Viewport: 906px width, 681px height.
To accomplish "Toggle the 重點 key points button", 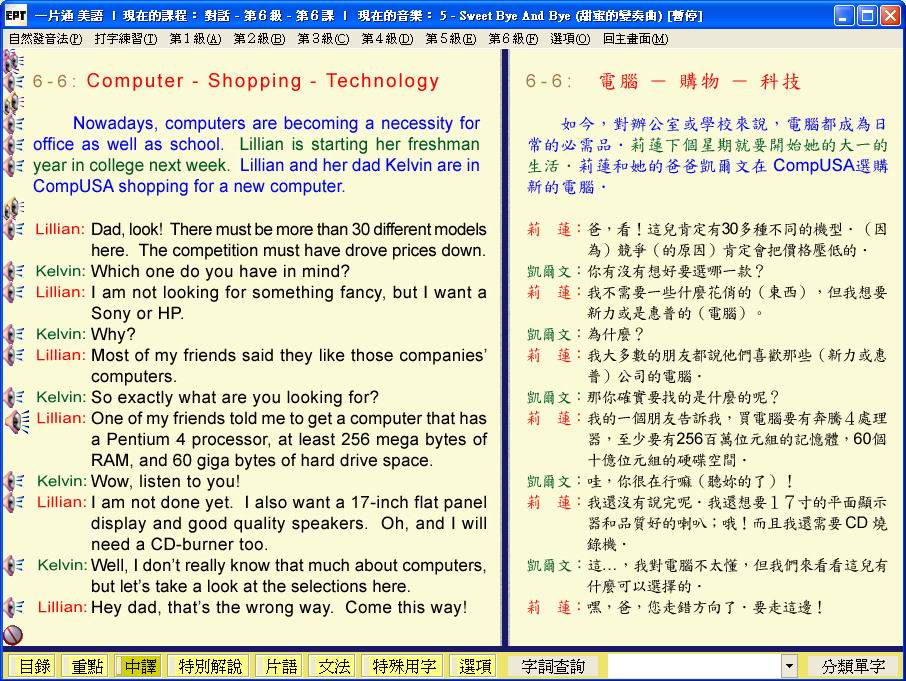I will [84, 666].
